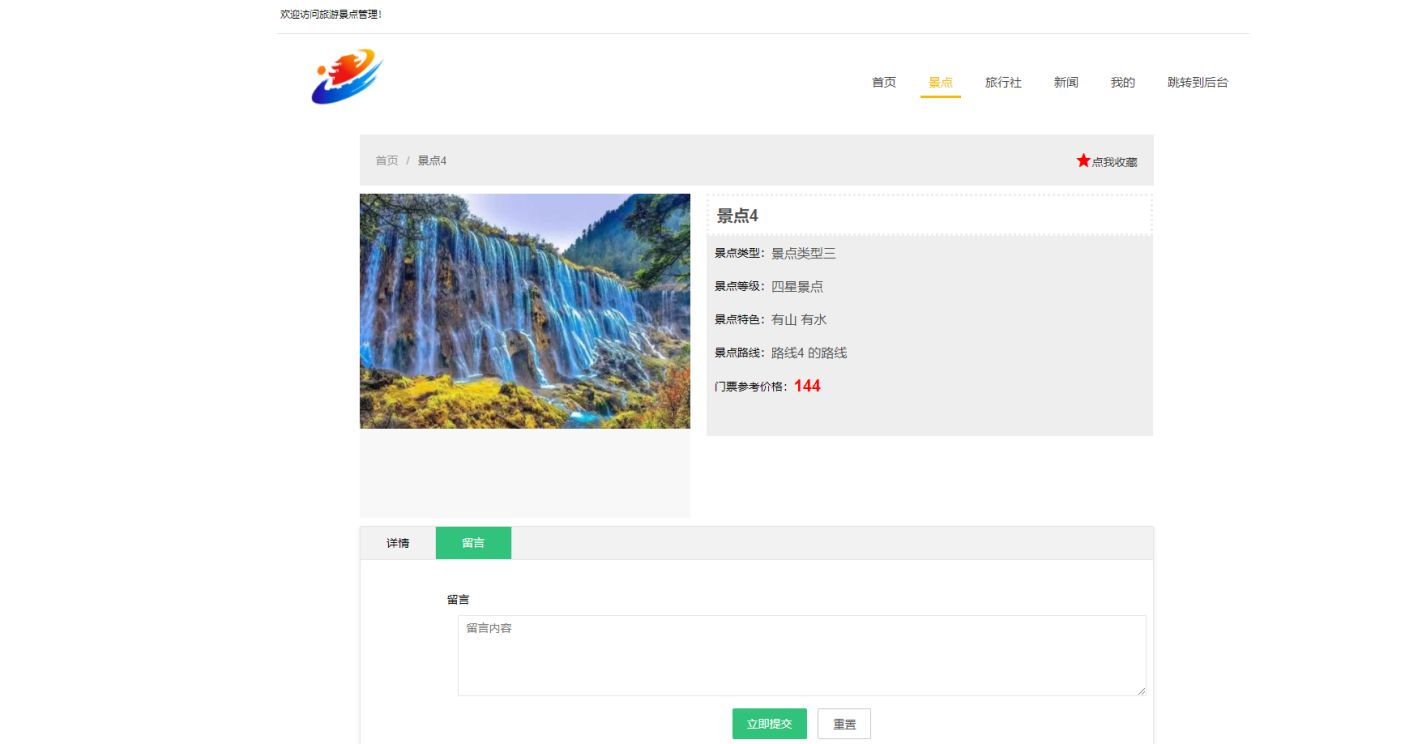Click the 路线4 的路线 route text

pos(809,353)
